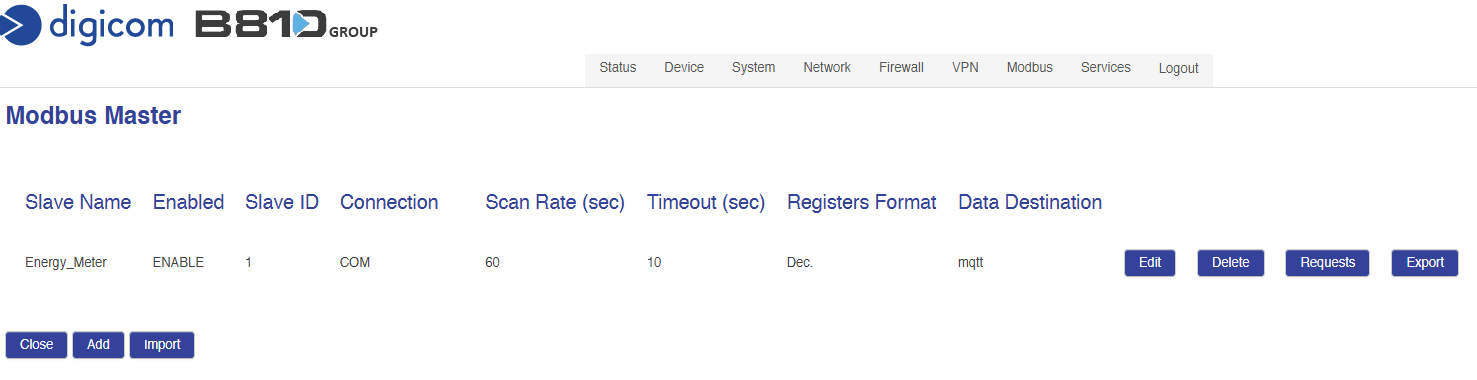Open the Modbus menu
Viewport: 1477px width, 380px height.
[1029, 68]
